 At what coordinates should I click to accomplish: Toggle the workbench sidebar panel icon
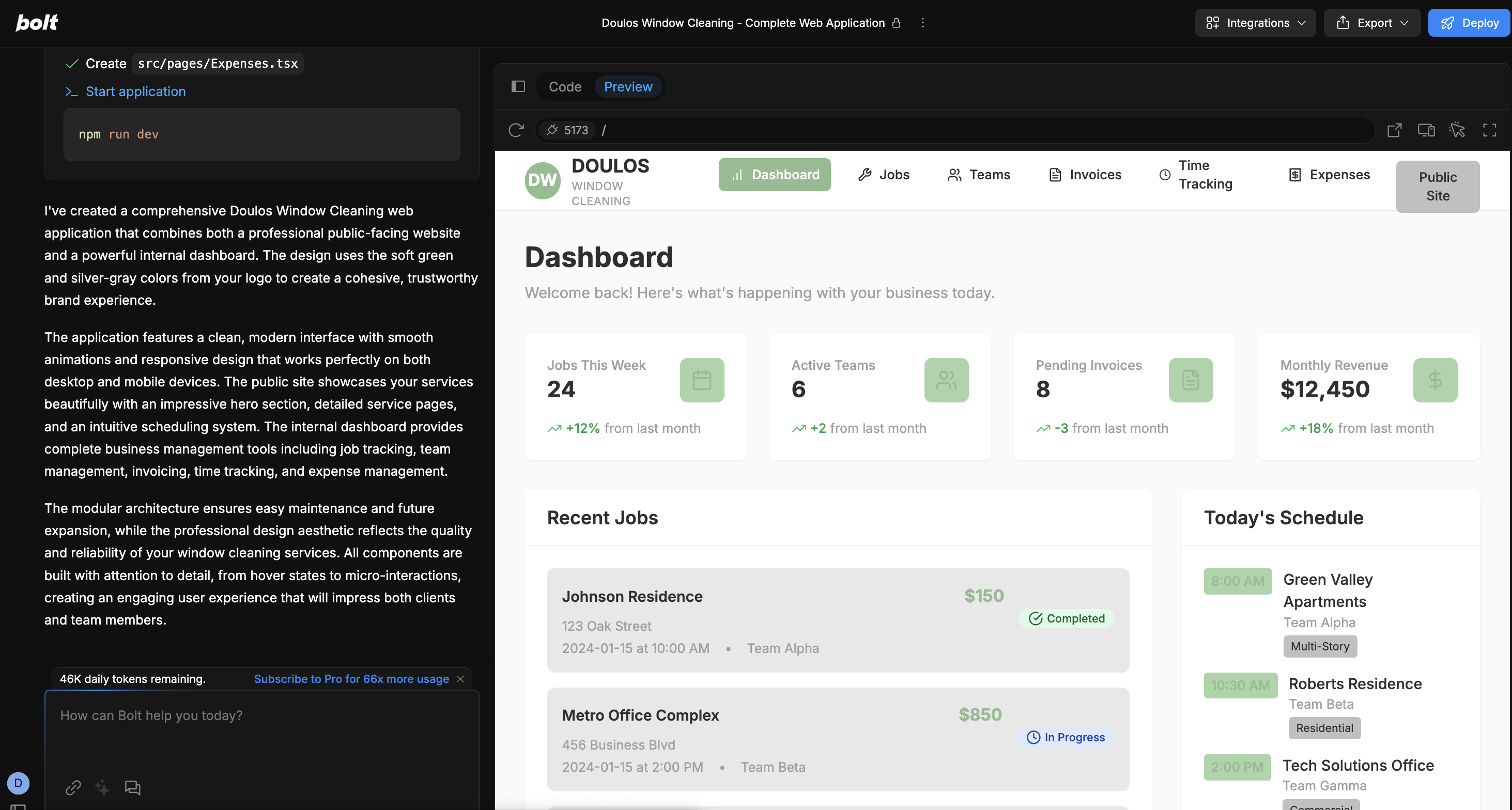coord(518,87)
